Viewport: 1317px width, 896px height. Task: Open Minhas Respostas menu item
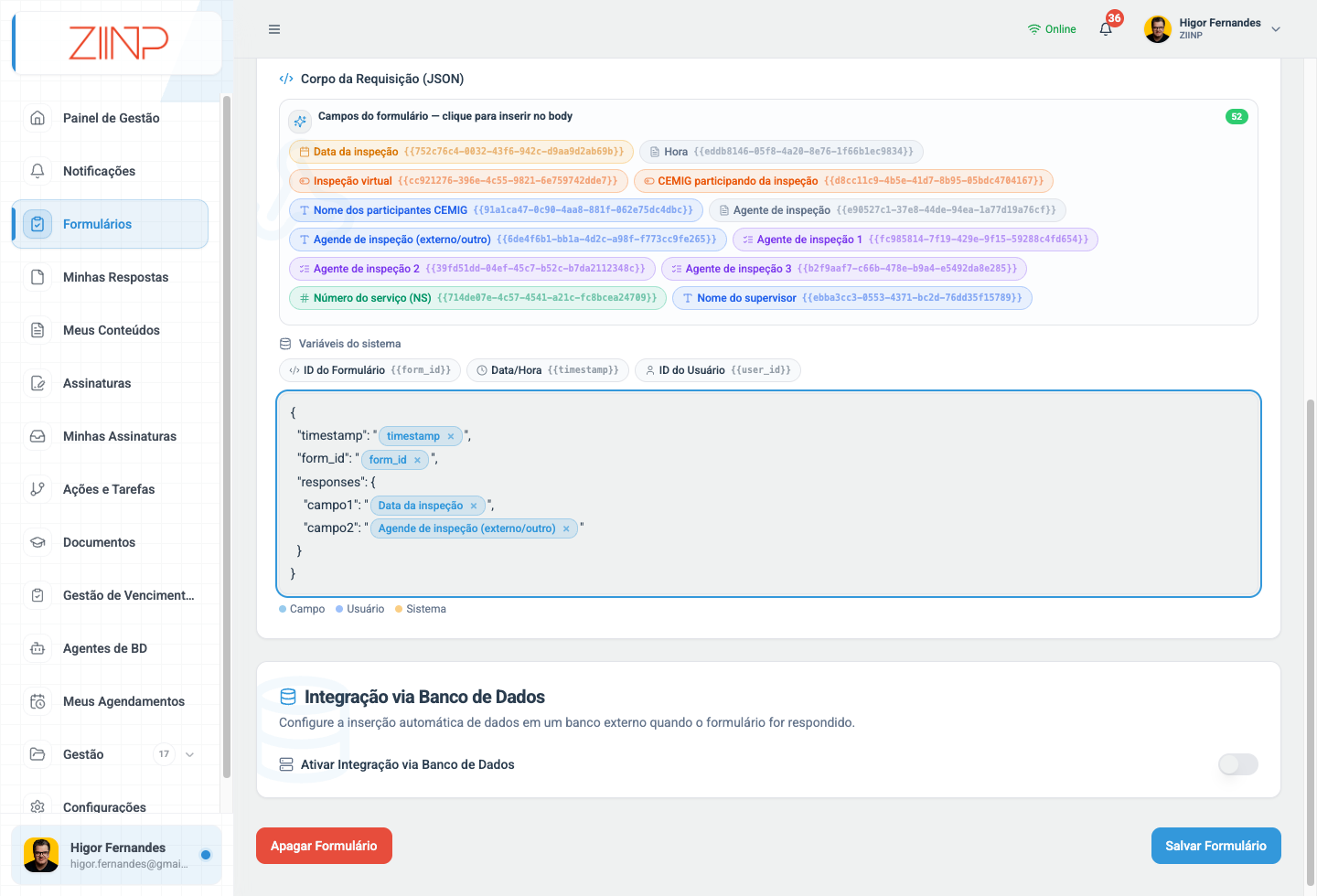pyautogui.click(x=111, y=277)
